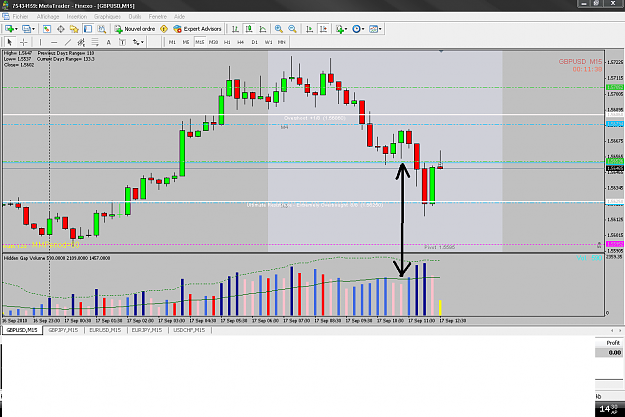Open templates icon

(x=373, y=29)
